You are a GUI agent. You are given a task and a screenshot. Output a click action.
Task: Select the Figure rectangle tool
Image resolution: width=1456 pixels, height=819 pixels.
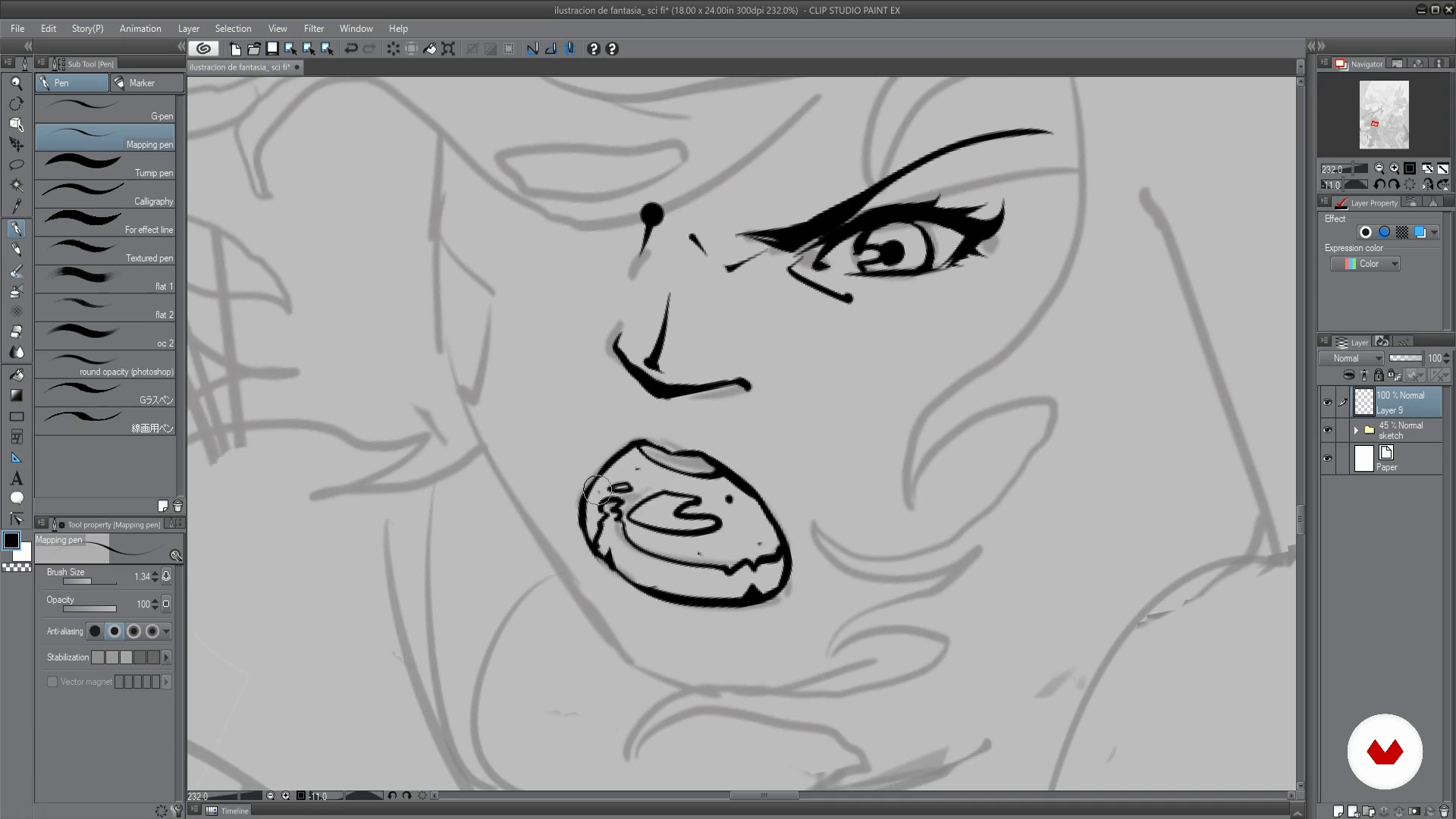(16, 416)
